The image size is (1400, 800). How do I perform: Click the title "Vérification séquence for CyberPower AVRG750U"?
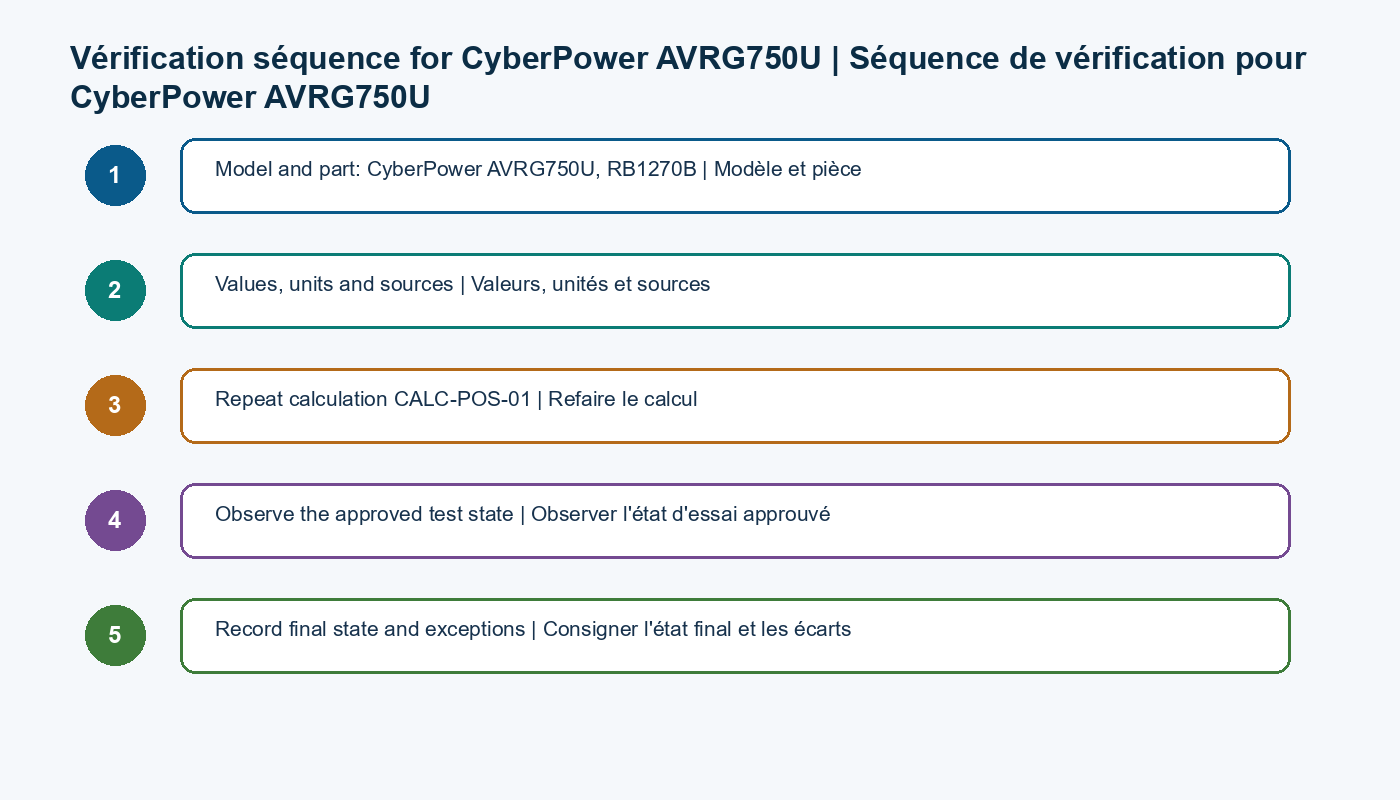click(x=446, y=59)
